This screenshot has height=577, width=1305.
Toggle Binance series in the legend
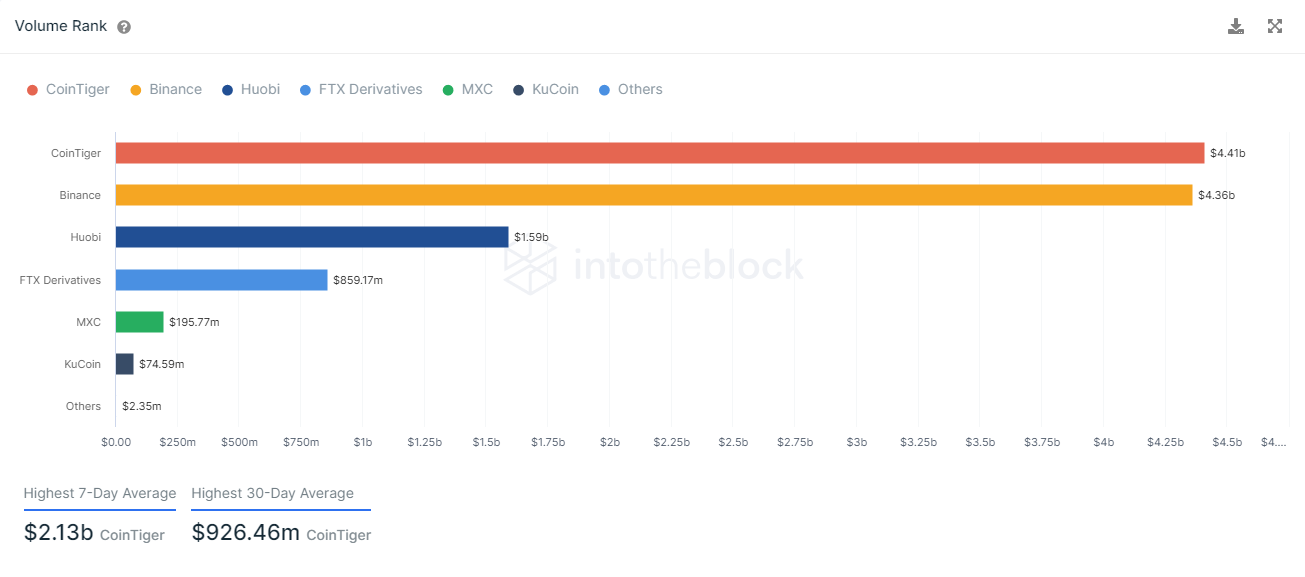point(166,90)
